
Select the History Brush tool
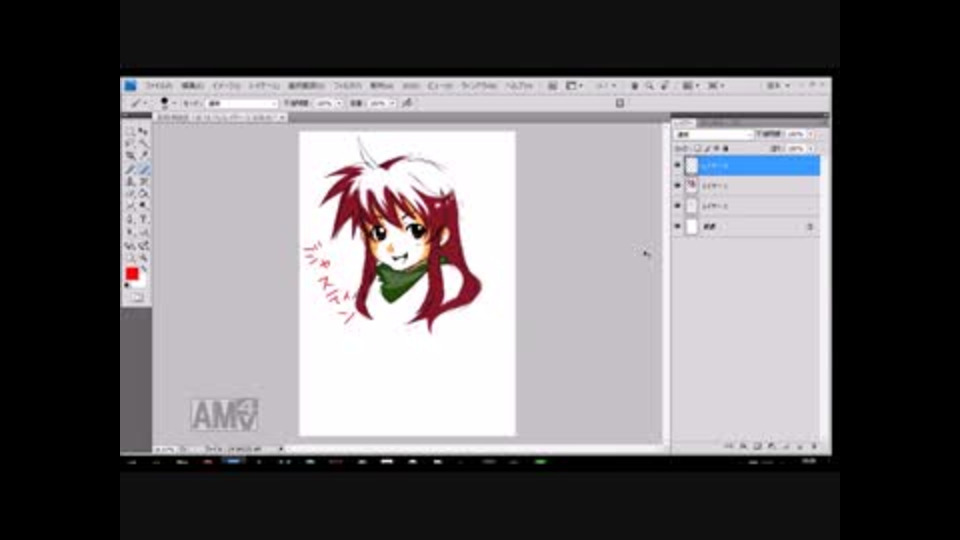tap(143, 181)
